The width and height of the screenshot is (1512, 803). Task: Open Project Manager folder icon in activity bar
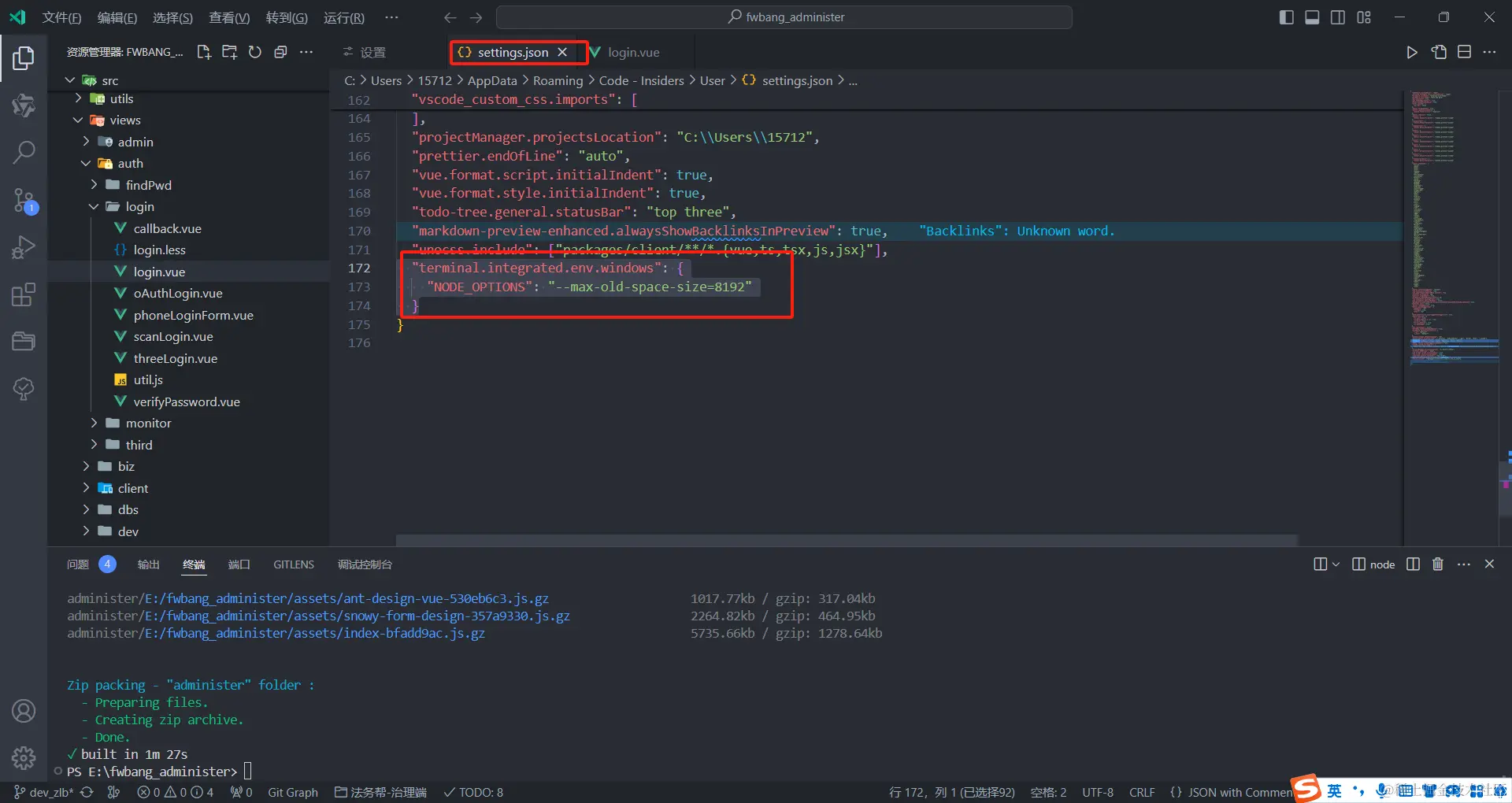click(24, 341)
